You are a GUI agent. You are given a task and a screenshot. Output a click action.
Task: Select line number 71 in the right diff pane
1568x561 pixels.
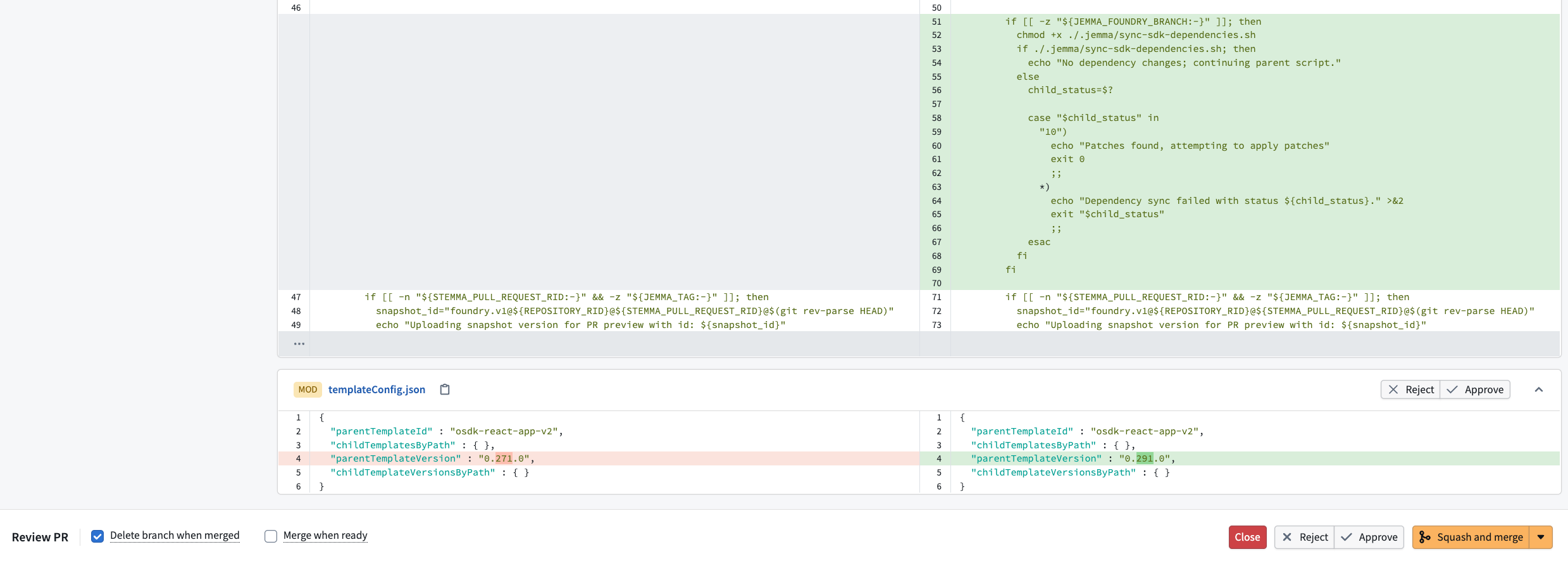point(936,297)
